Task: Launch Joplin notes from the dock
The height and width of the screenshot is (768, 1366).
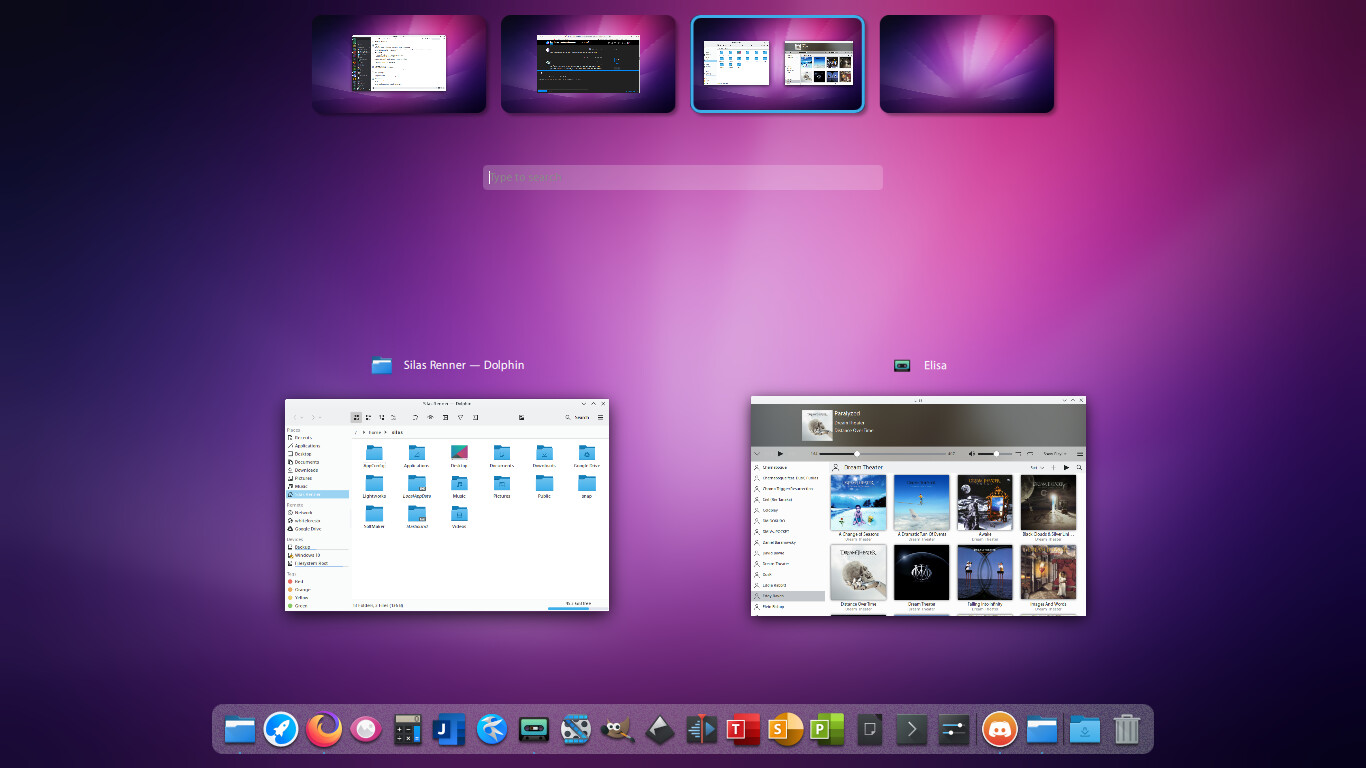Action: pos(449,730)
